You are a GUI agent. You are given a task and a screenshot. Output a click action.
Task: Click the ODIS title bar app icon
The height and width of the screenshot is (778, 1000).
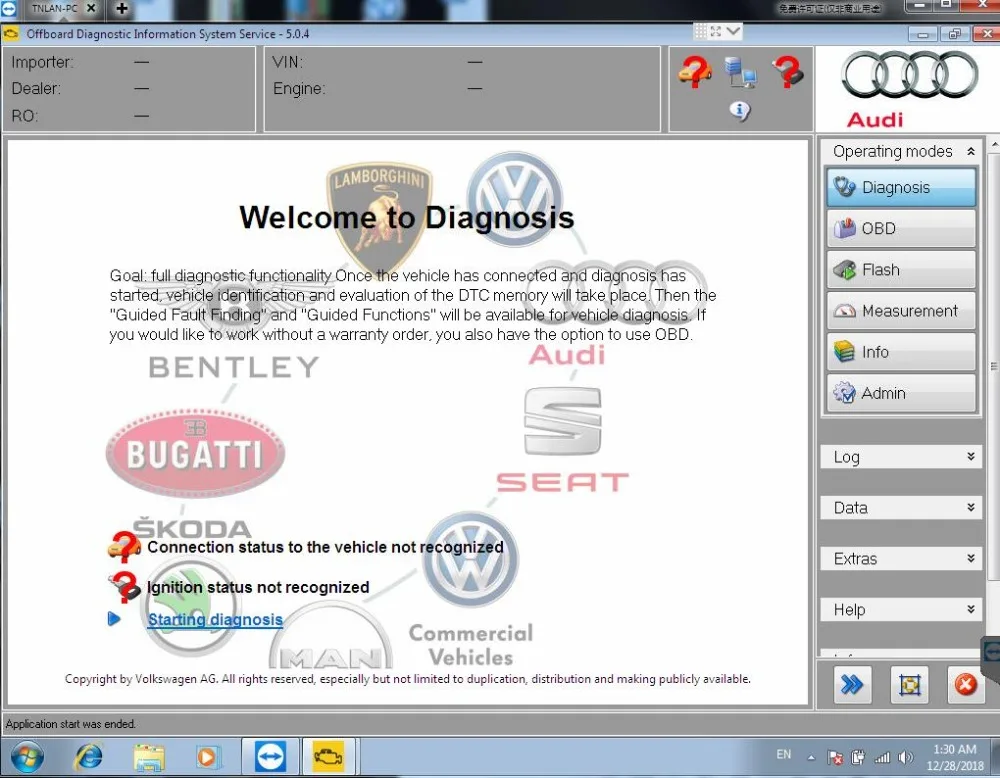[11, 33]
